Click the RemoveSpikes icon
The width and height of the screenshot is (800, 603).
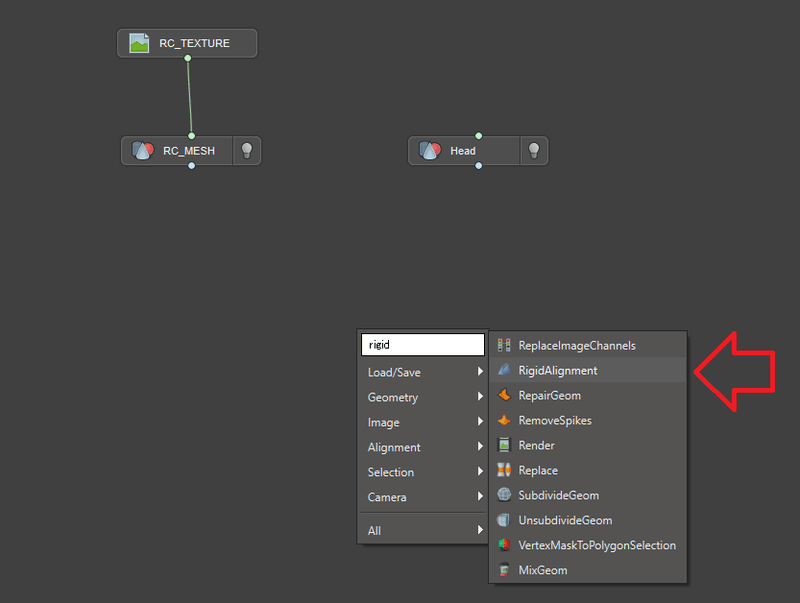504,420
